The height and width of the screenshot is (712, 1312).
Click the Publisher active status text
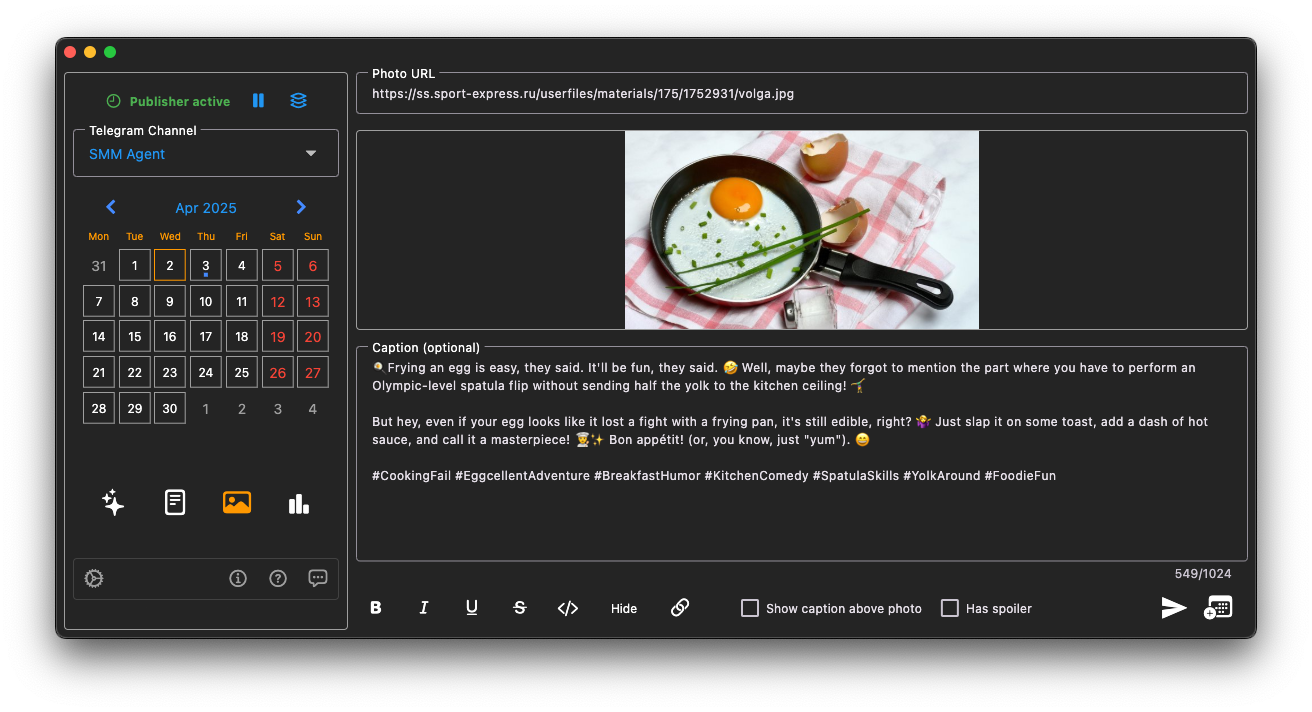[180, 102]
